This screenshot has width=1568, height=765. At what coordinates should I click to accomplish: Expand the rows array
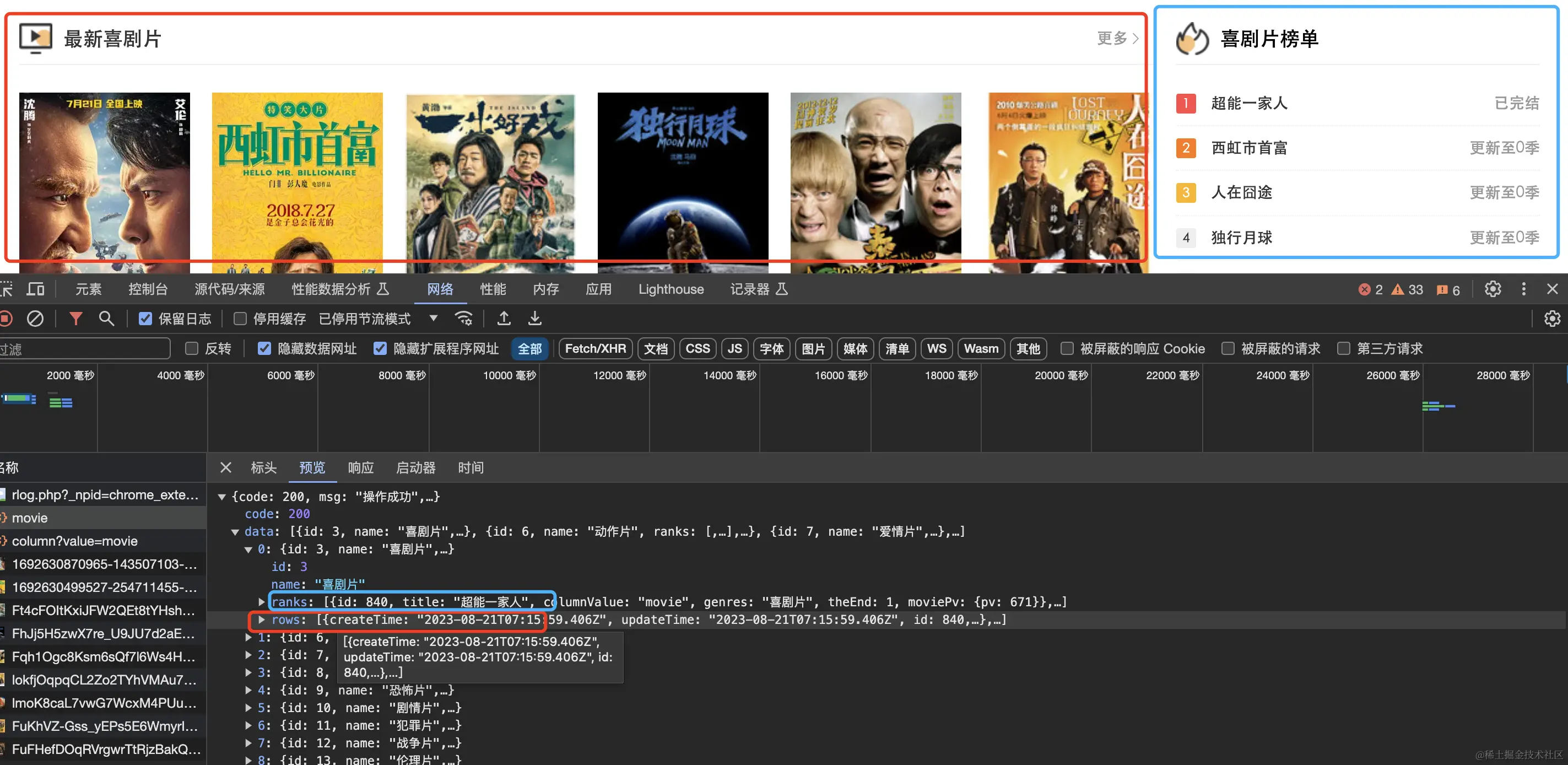tap(262, 619)
